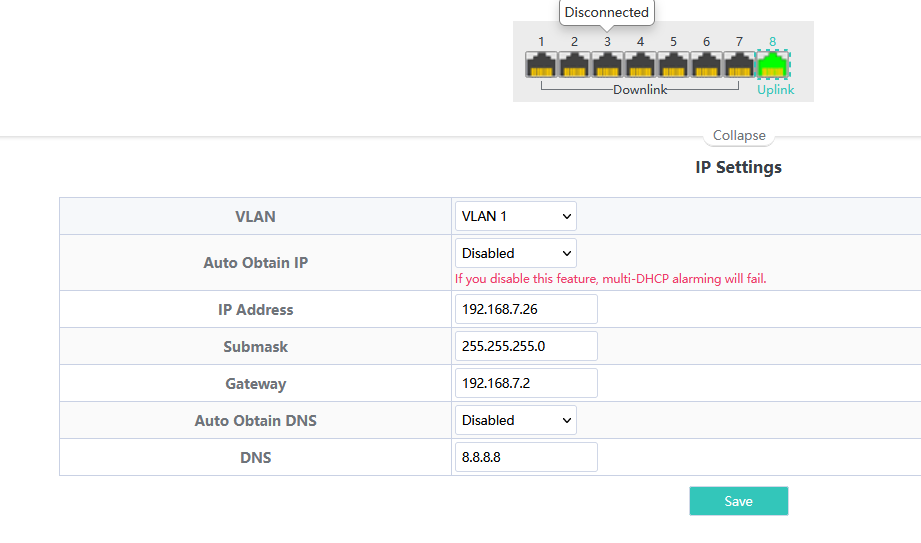This screenshot has width=921, height=543.
Task: Focus the Submask input field
Action: coord(526,346)
